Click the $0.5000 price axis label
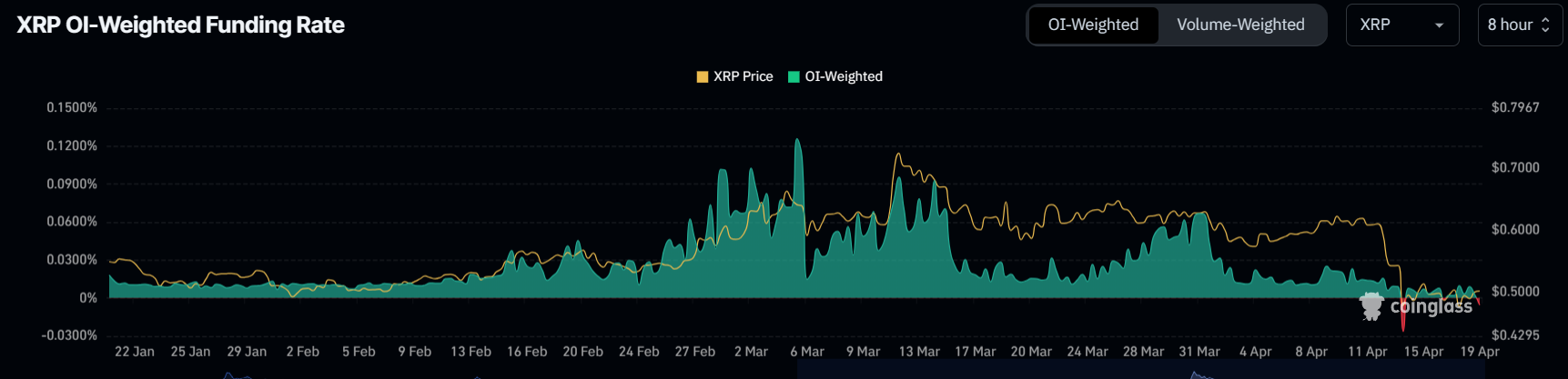The image size is (1568, 379). click(x=1515, y=291)
